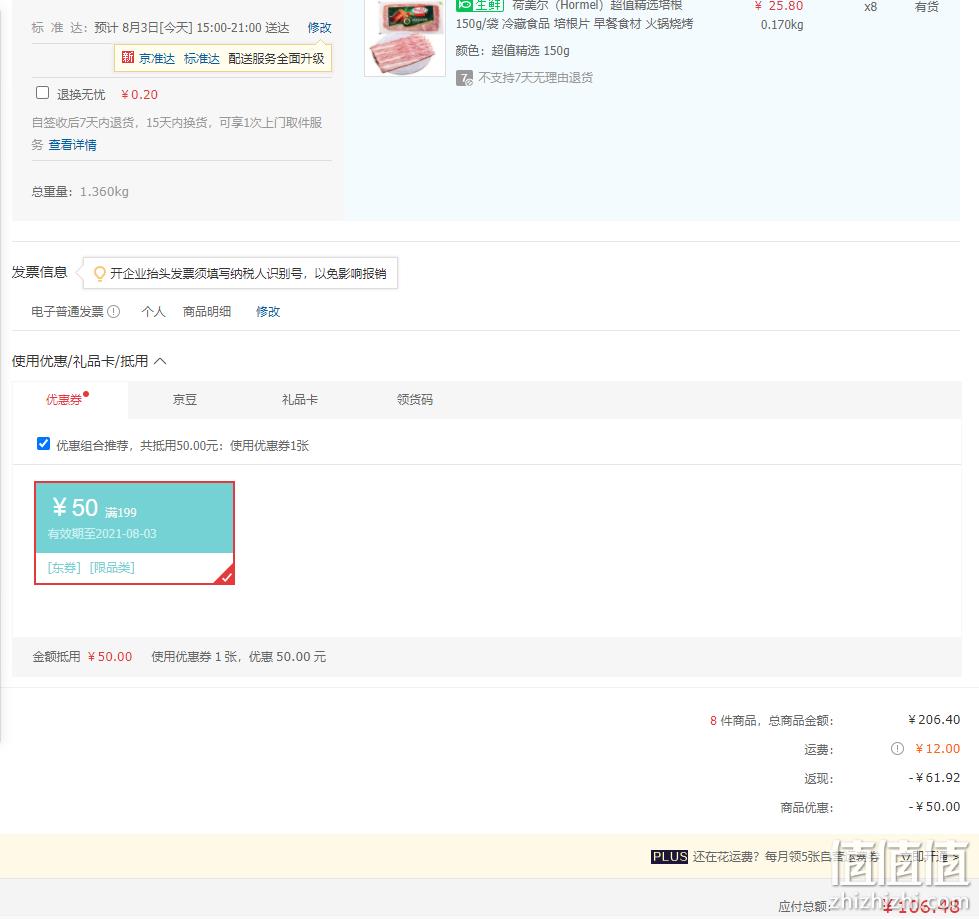Click the 7-day no-return badge icon
Viewport: 979px width, 919px height.
464,78
